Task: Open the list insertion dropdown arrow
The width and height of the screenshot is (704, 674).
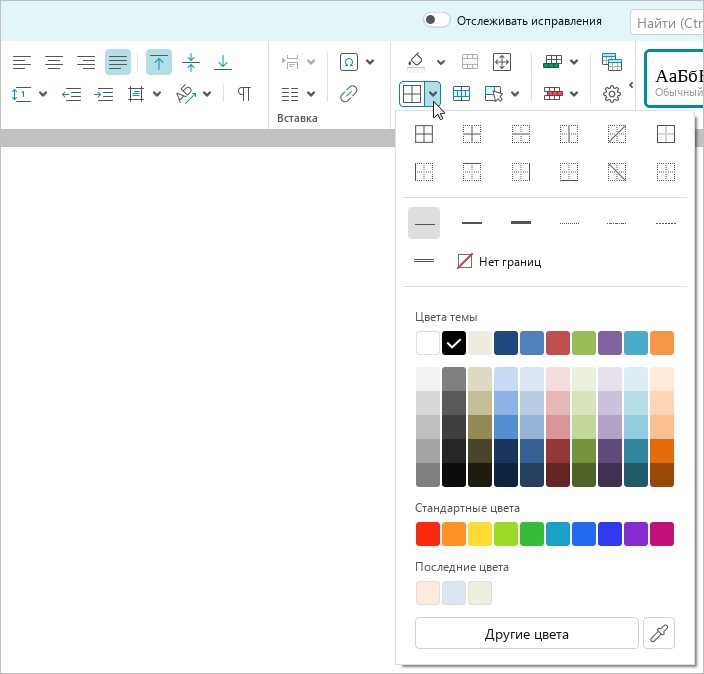Action: (x=311, y=94)
